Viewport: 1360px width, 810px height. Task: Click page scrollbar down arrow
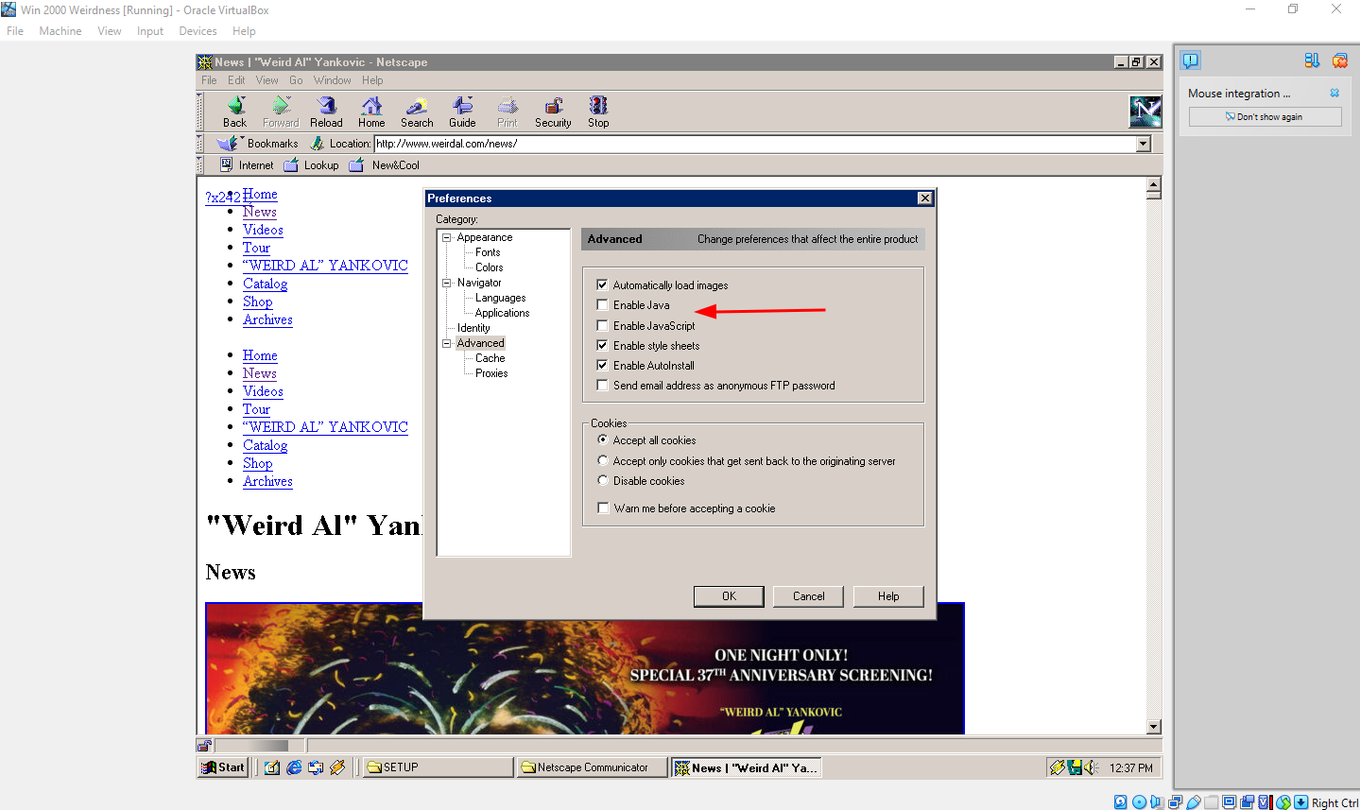pyautogui.click(x=1154, y=726)
